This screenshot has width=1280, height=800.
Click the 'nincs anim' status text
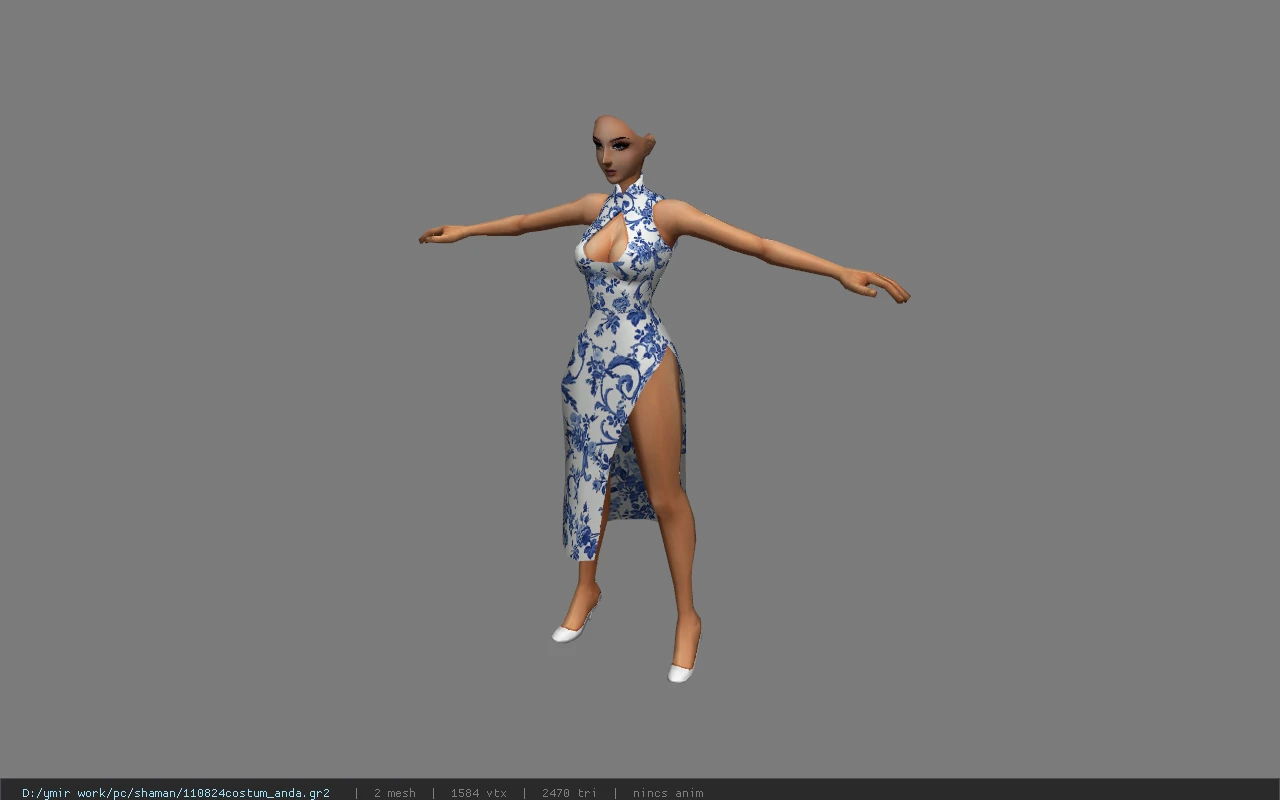pos(668,793)
